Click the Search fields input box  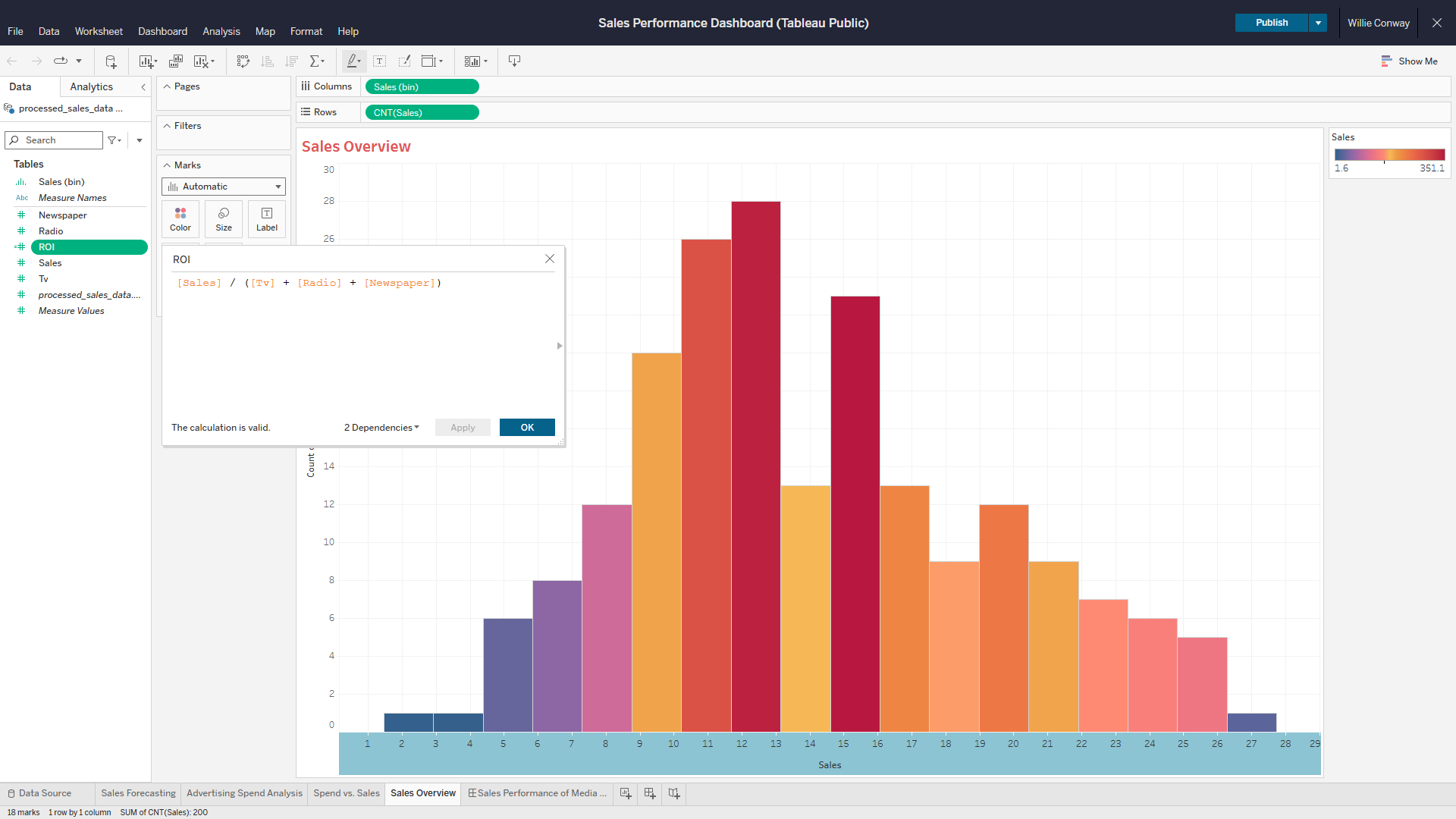point(61,140)
